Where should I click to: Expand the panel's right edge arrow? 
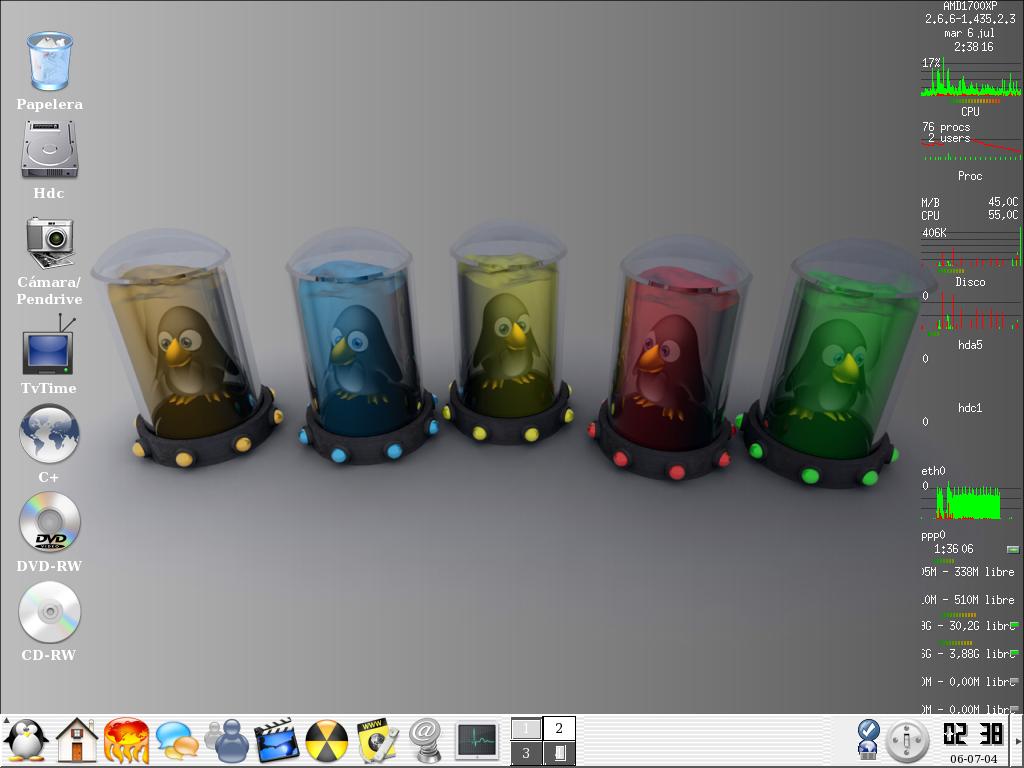pyautogui.click(x=1018, y=741)
